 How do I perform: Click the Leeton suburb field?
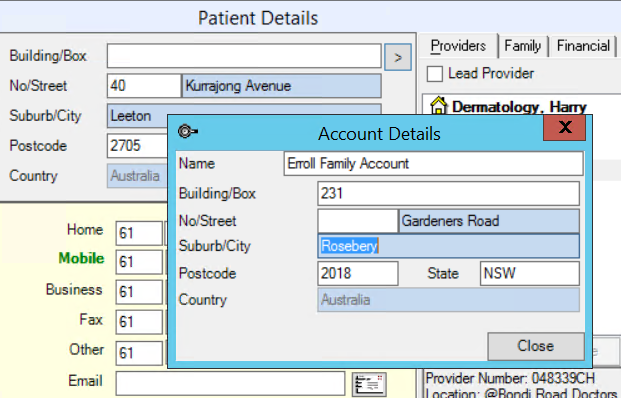137,116
